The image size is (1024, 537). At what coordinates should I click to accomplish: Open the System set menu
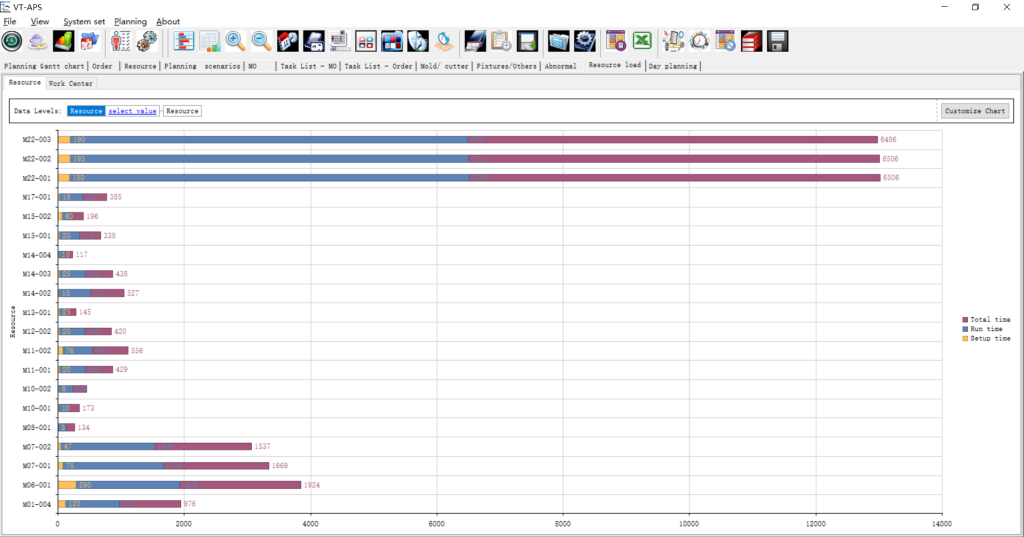click(x=84, y=21)
